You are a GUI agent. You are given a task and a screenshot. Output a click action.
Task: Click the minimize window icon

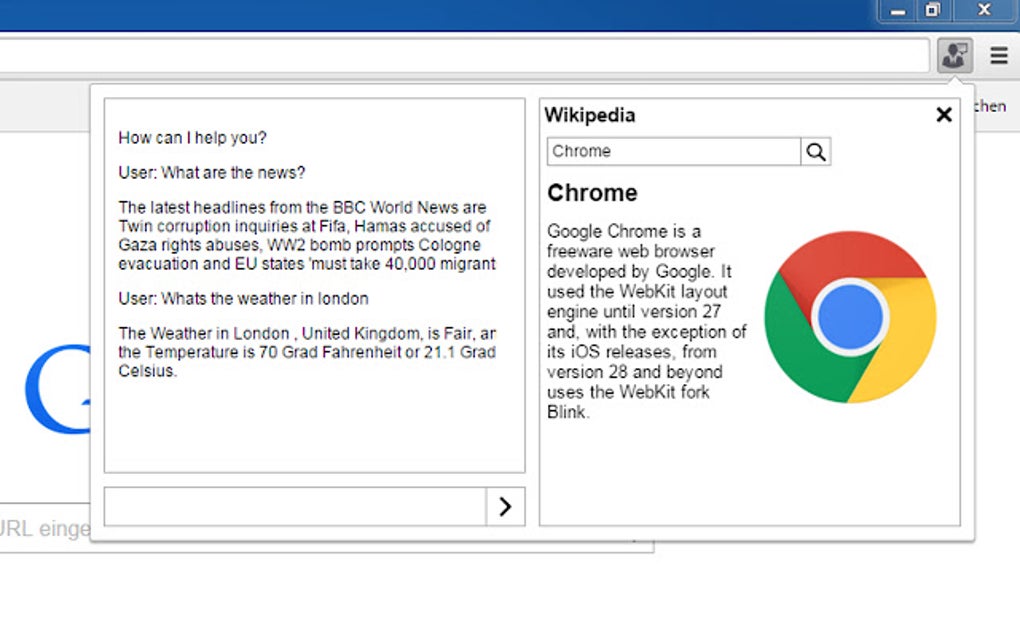coord(896,10)
